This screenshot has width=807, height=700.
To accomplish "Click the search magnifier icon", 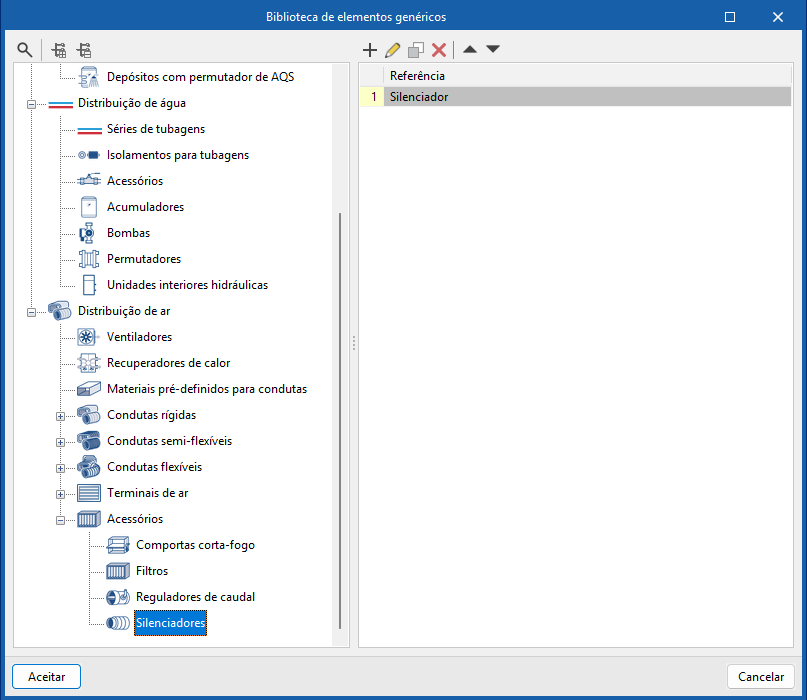I will 24,49.
